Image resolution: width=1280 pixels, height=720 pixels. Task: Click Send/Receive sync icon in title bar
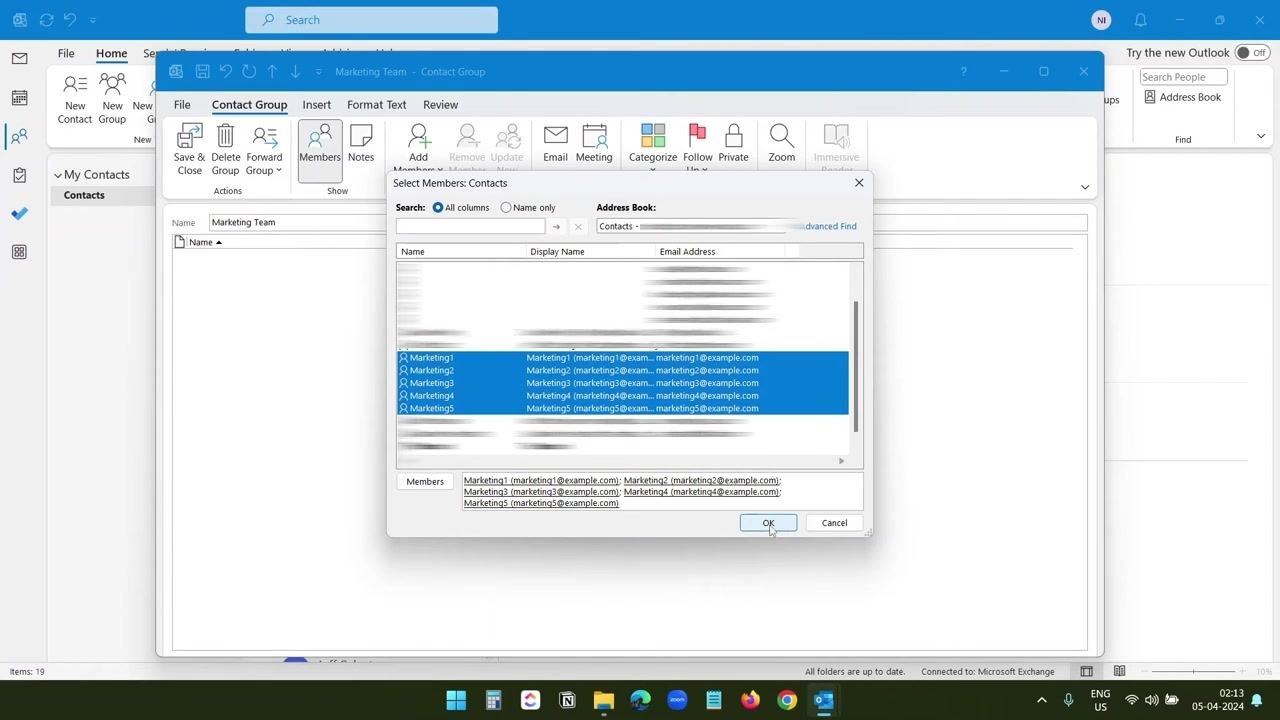point(46,20)
